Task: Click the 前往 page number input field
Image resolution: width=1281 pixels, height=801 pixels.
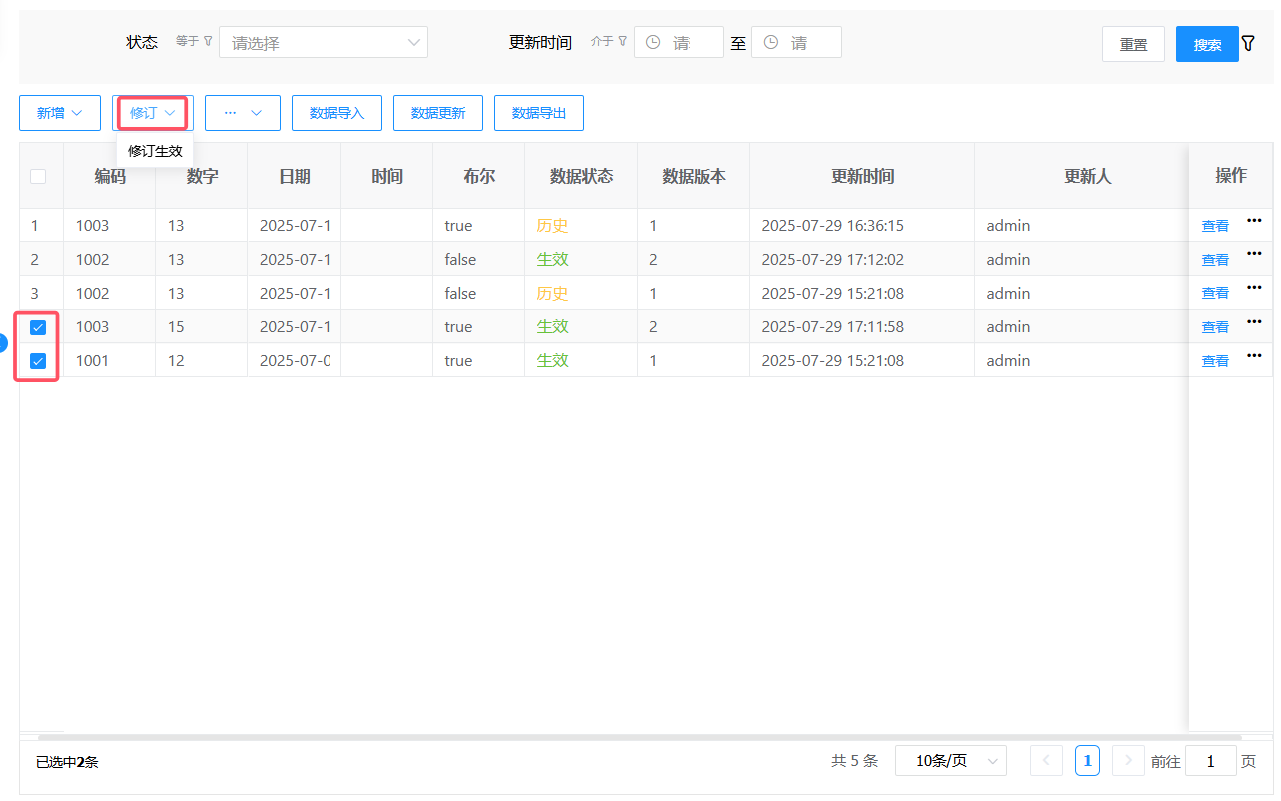Action: [x=1210, y=761]
